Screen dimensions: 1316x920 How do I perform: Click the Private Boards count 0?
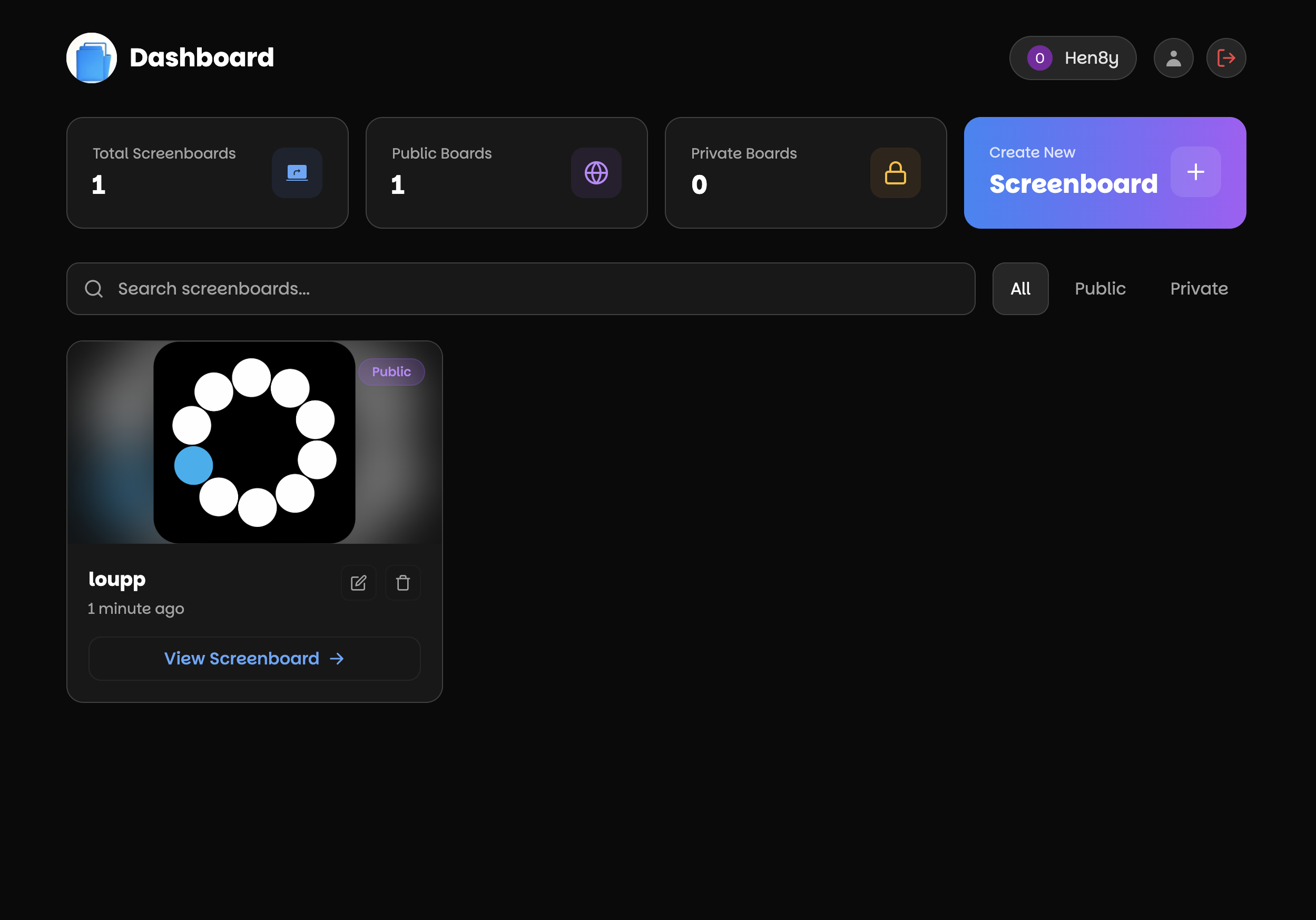click(x=699, y=184)
